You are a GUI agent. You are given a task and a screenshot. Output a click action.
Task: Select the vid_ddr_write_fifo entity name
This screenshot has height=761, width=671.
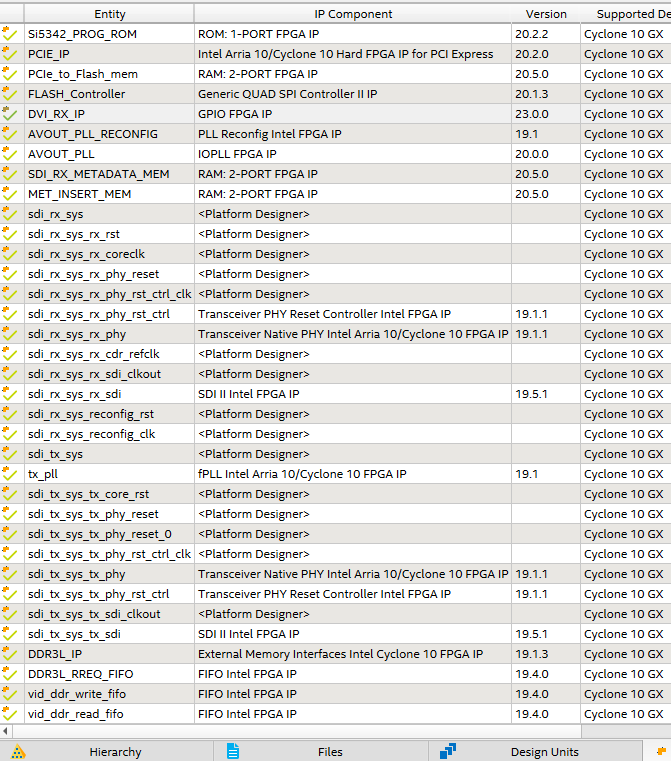pyautogui.click(x=77, y=694)
